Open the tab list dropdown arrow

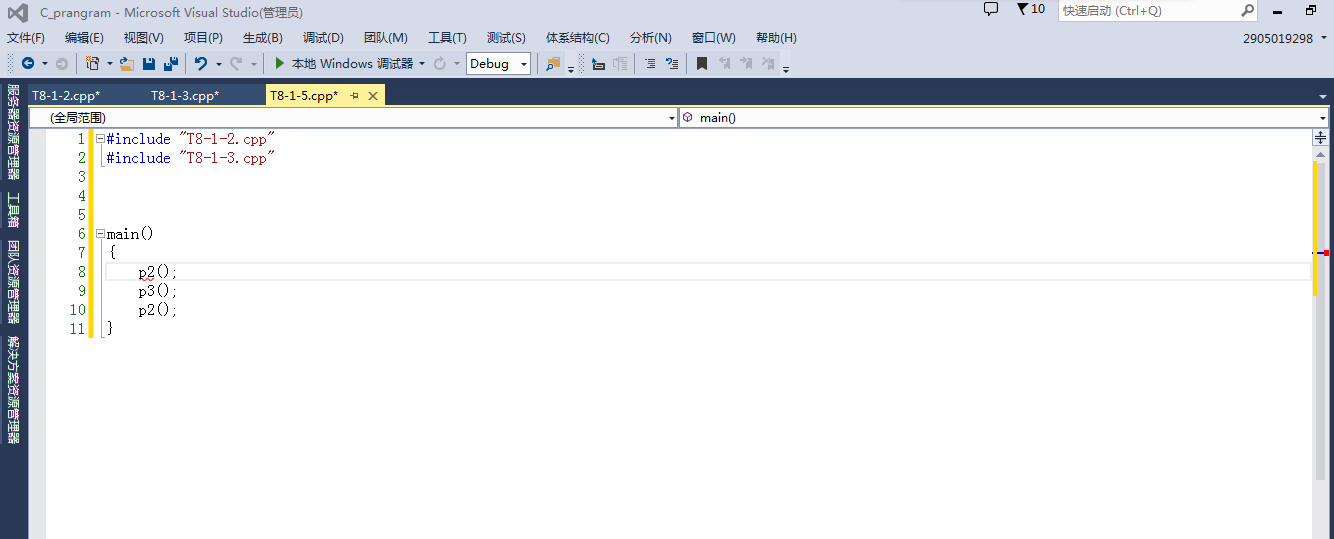pos(1323,97)
